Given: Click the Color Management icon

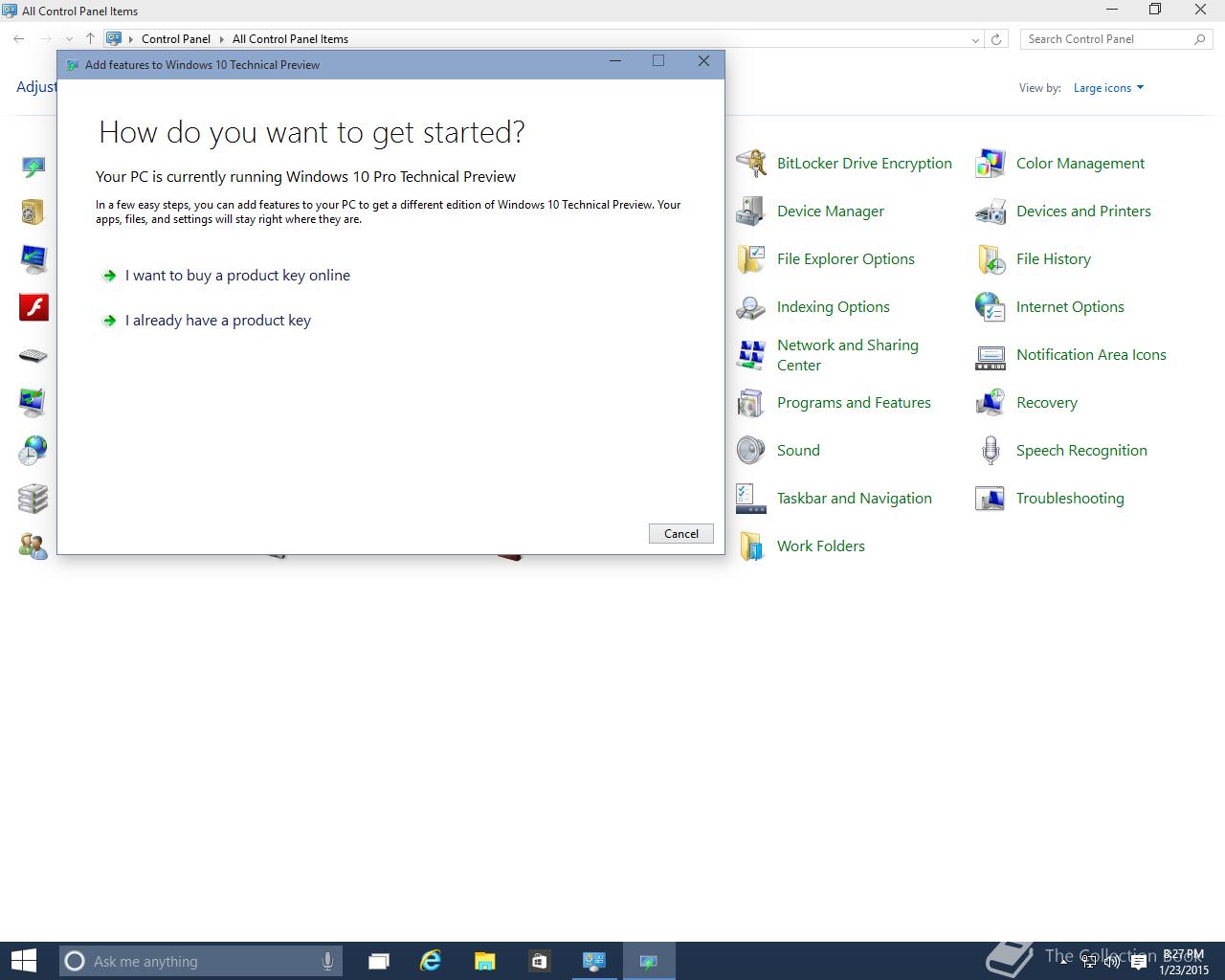Looking at the screenshot, I should (991, 164).
